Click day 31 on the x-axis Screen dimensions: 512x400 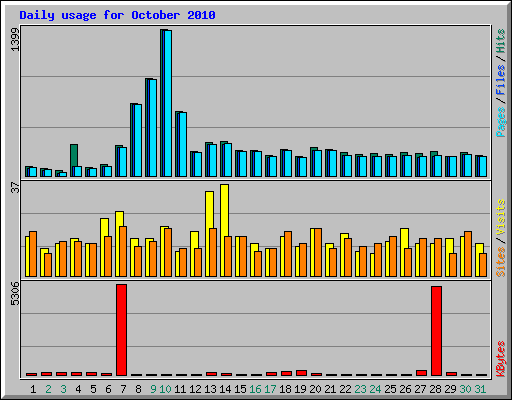click(x=480, y=389)
